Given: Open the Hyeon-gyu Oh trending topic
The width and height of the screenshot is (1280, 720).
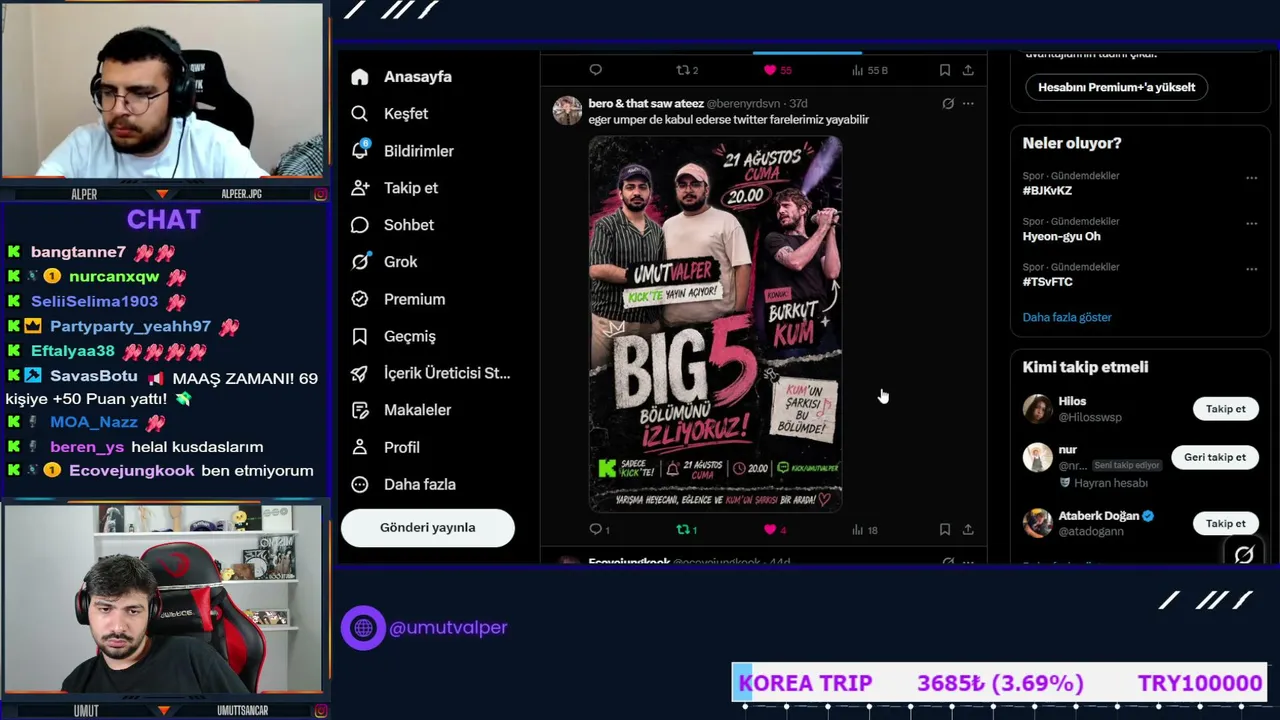Looking at the screenshot, I should pyautogui.click(x=1061, y=236).
